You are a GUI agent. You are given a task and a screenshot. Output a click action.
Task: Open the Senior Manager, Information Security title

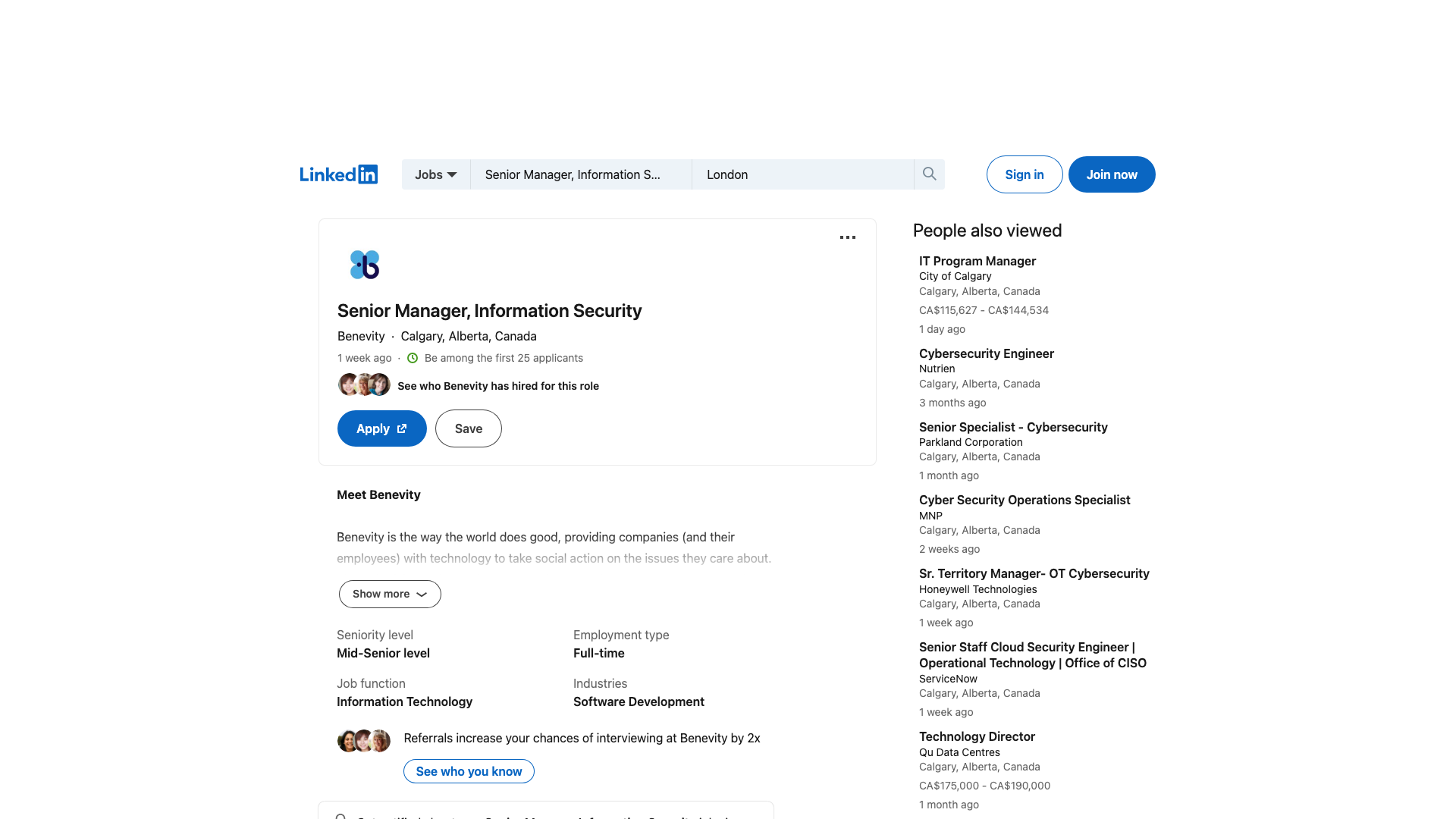(x=489, y=311)
